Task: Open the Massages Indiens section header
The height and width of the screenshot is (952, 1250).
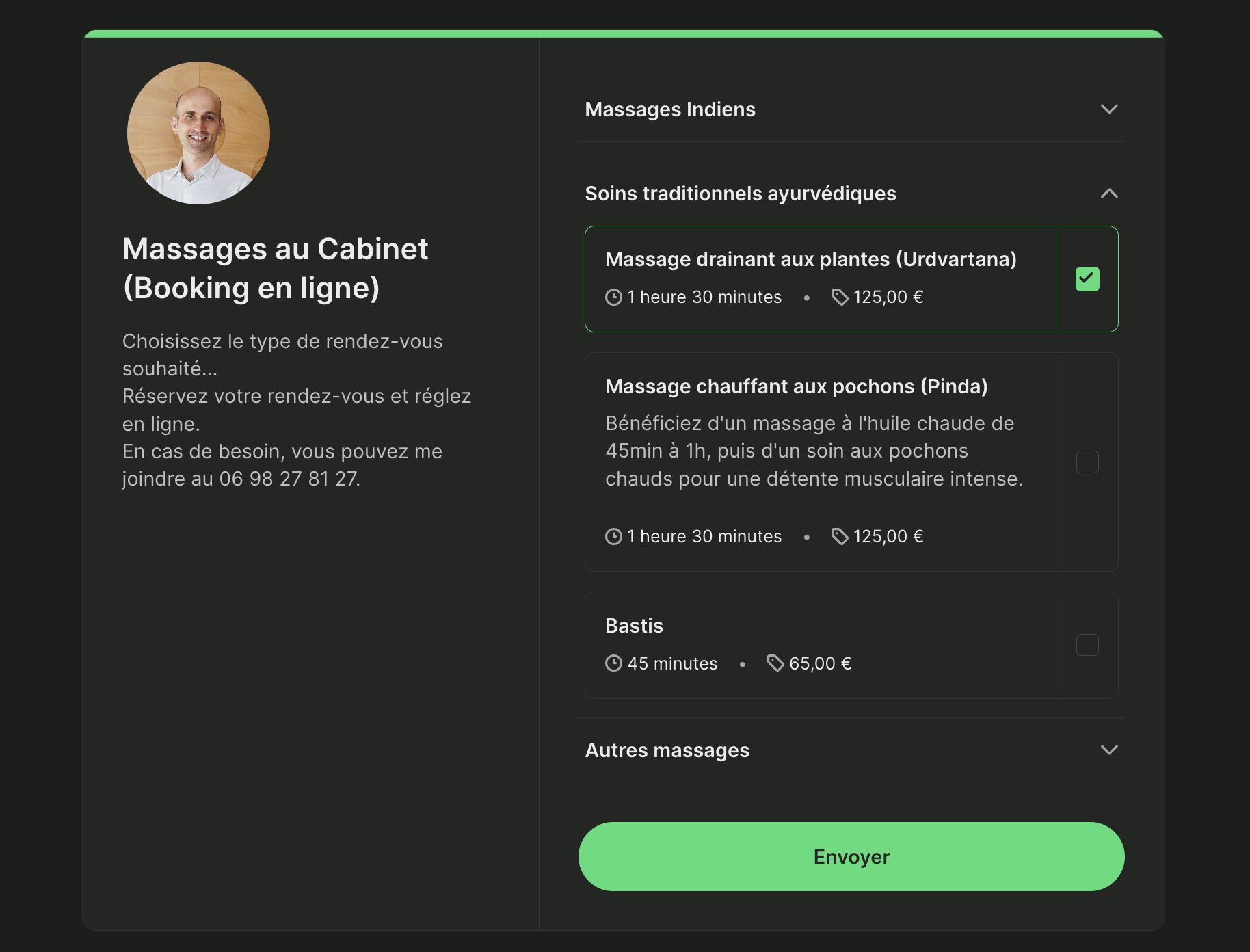Action: (670, 109)
